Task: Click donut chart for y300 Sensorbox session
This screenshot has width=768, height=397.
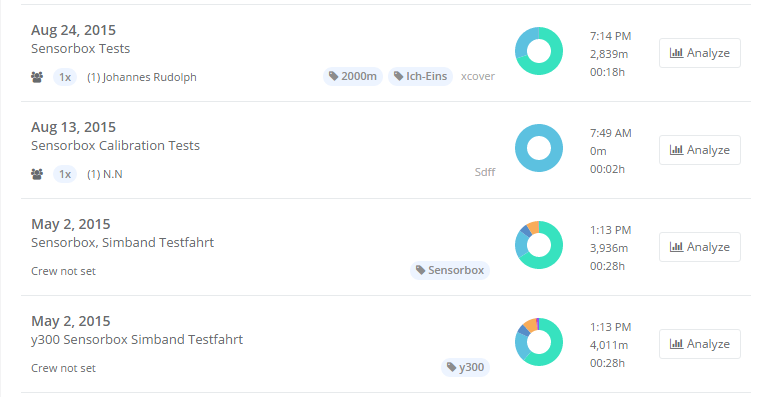Action: tap(539, 342)
